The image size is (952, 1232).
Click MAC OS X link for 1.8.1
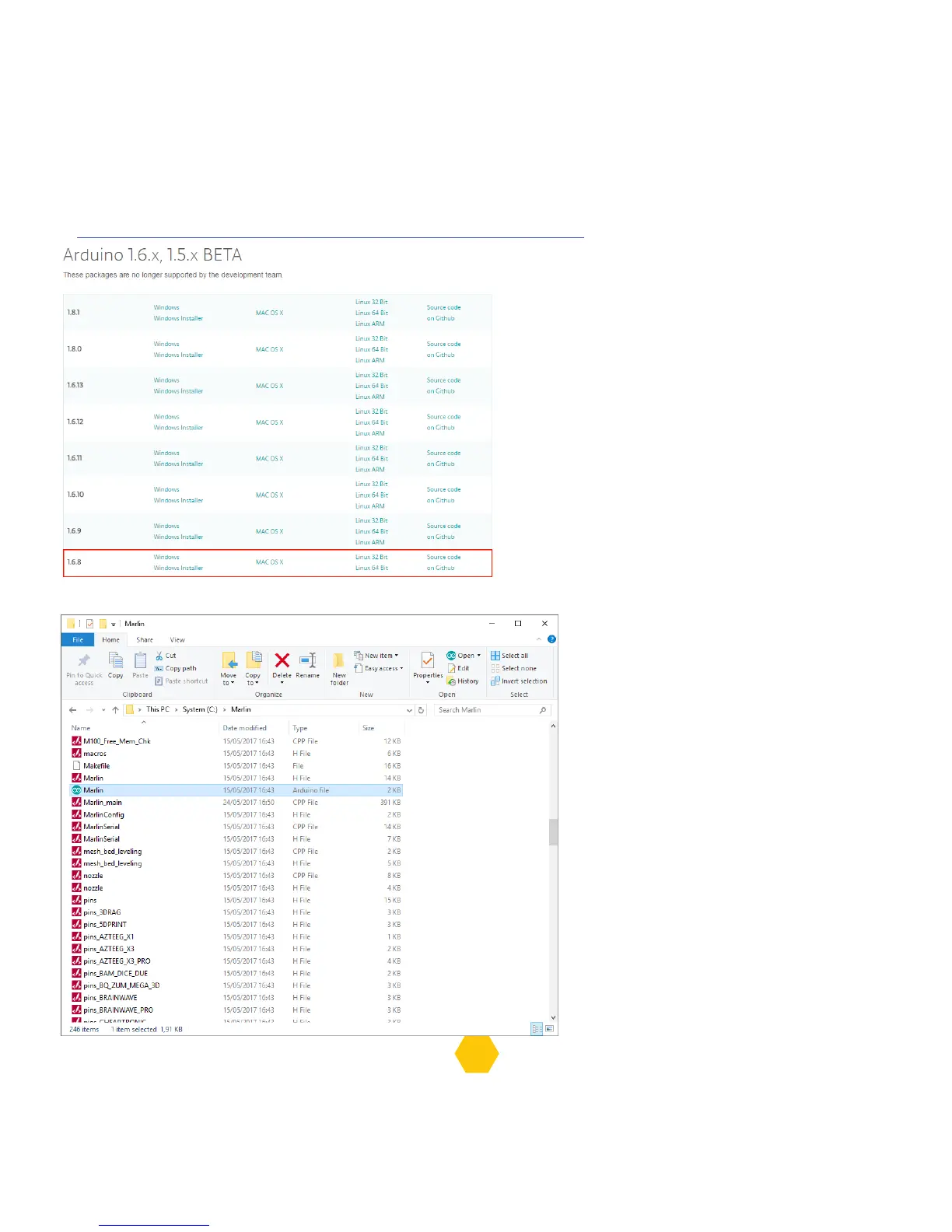pyautogui.click(x=270, y=313)
